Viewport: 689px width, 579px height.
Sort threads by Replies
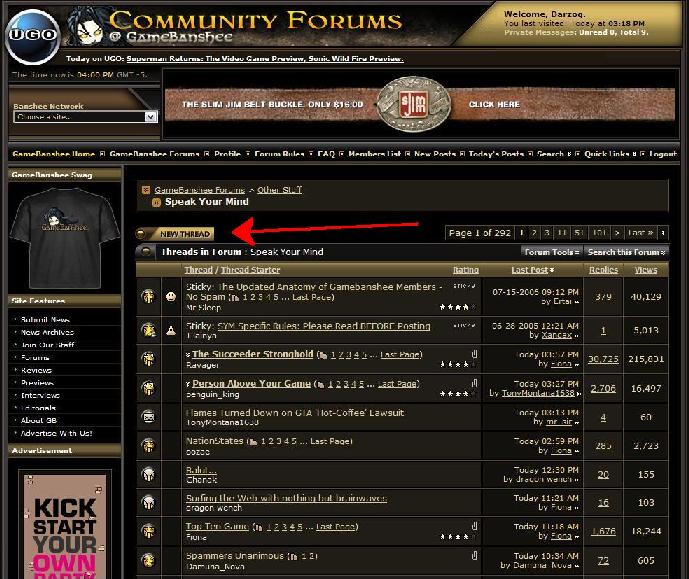pos(603,270)
